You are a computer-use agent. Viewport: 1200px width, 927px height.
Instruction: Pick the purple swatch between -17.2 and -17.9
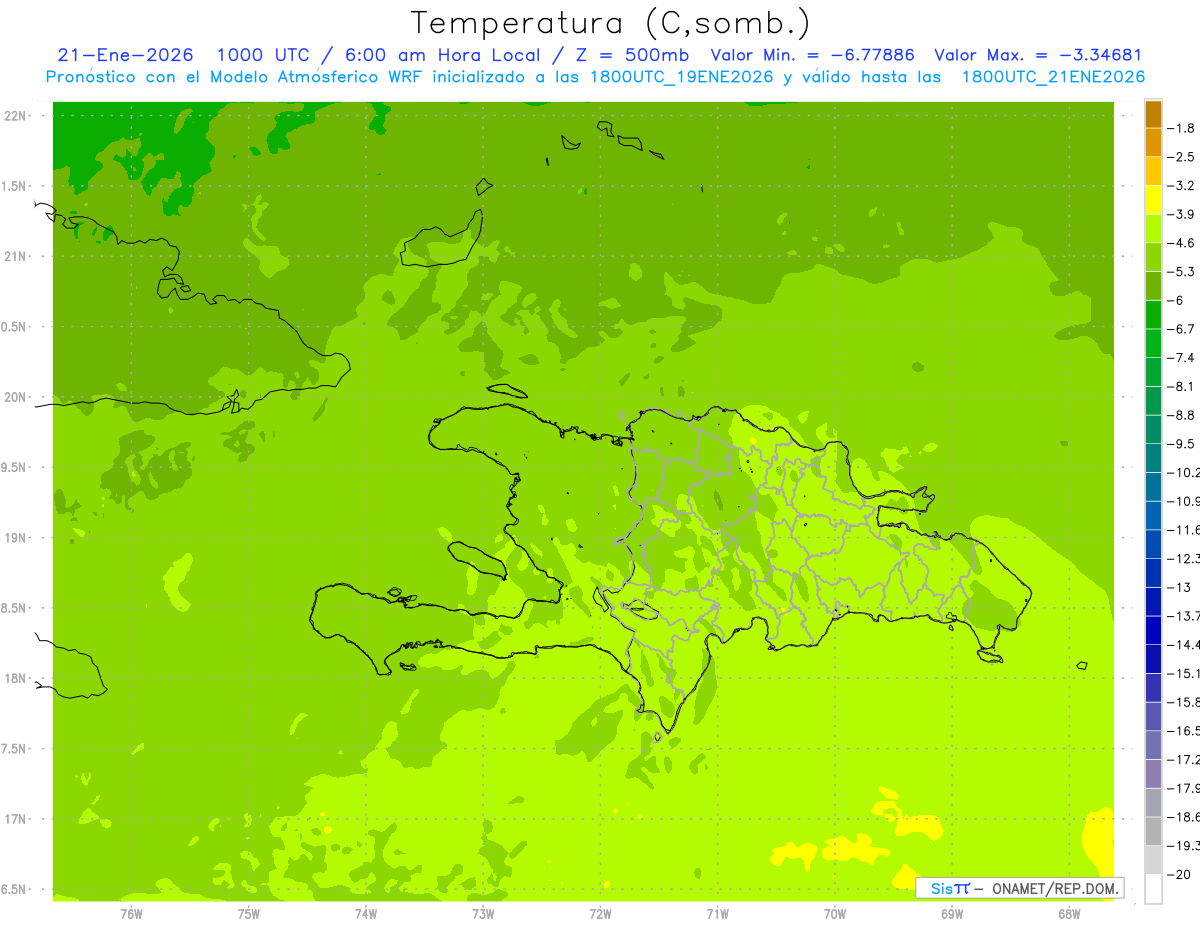pos(1153,774)
